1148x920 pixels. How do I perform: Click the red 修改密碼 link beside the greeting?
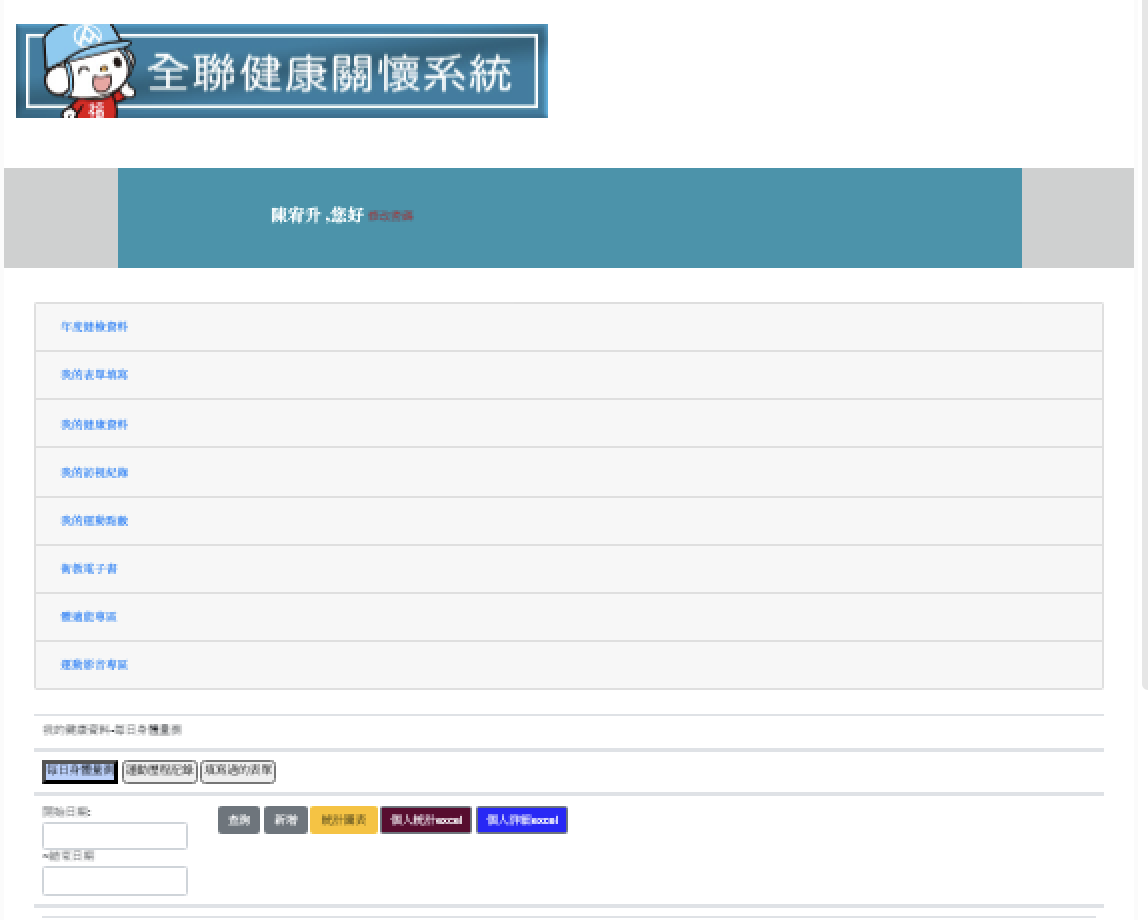[x=390, y=216]
